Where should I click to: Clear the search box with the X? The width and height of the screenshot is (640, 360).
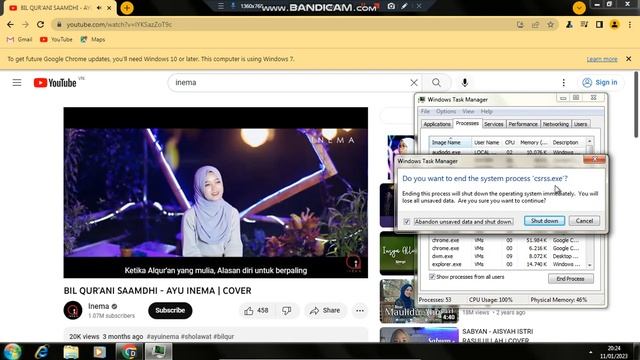point(414,83)
